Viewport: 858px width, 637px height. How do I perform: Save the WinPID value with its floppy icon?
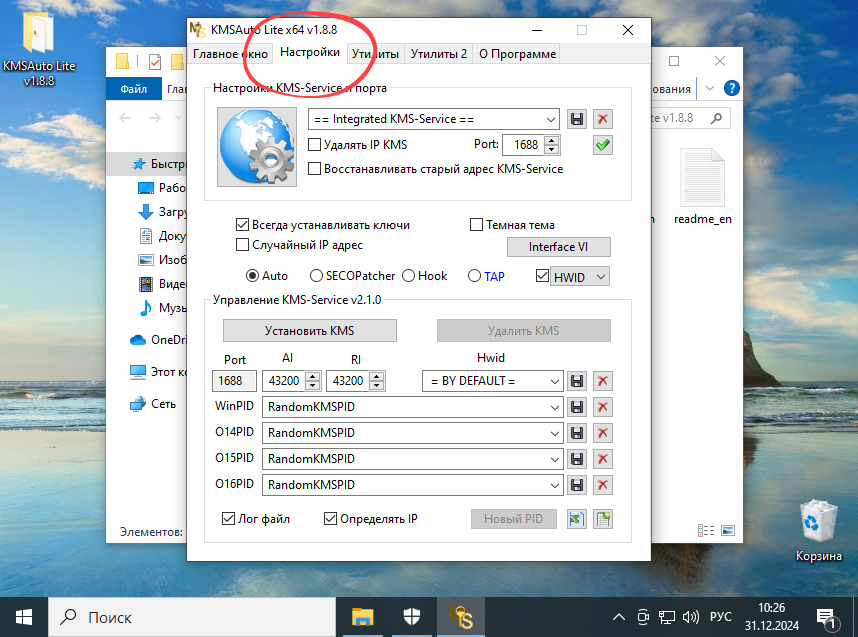576,407
